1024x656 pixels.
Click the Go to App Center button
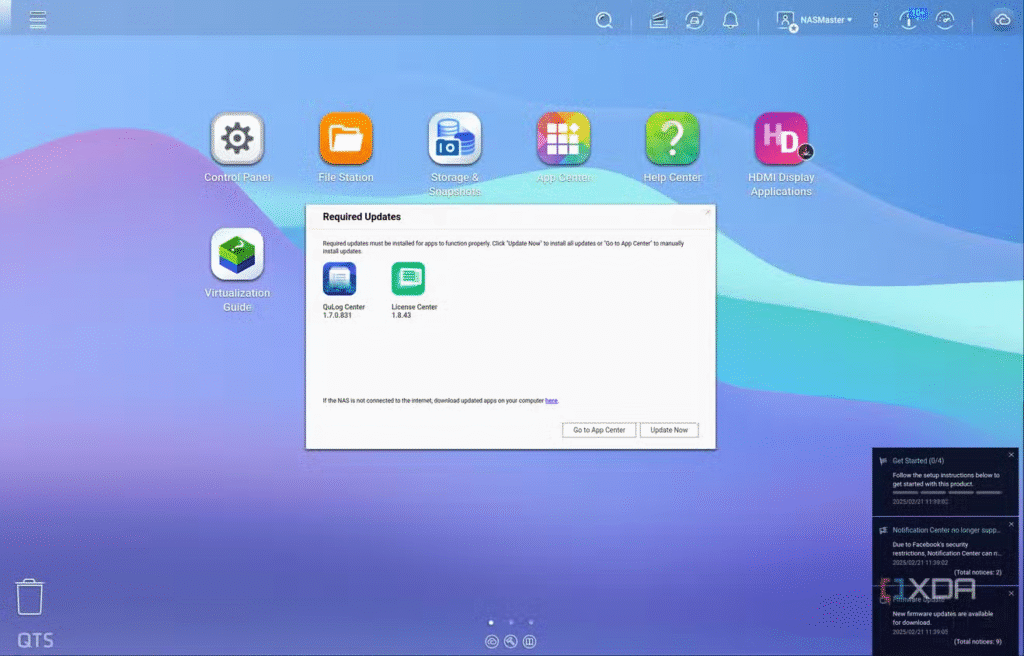point(599,430)
